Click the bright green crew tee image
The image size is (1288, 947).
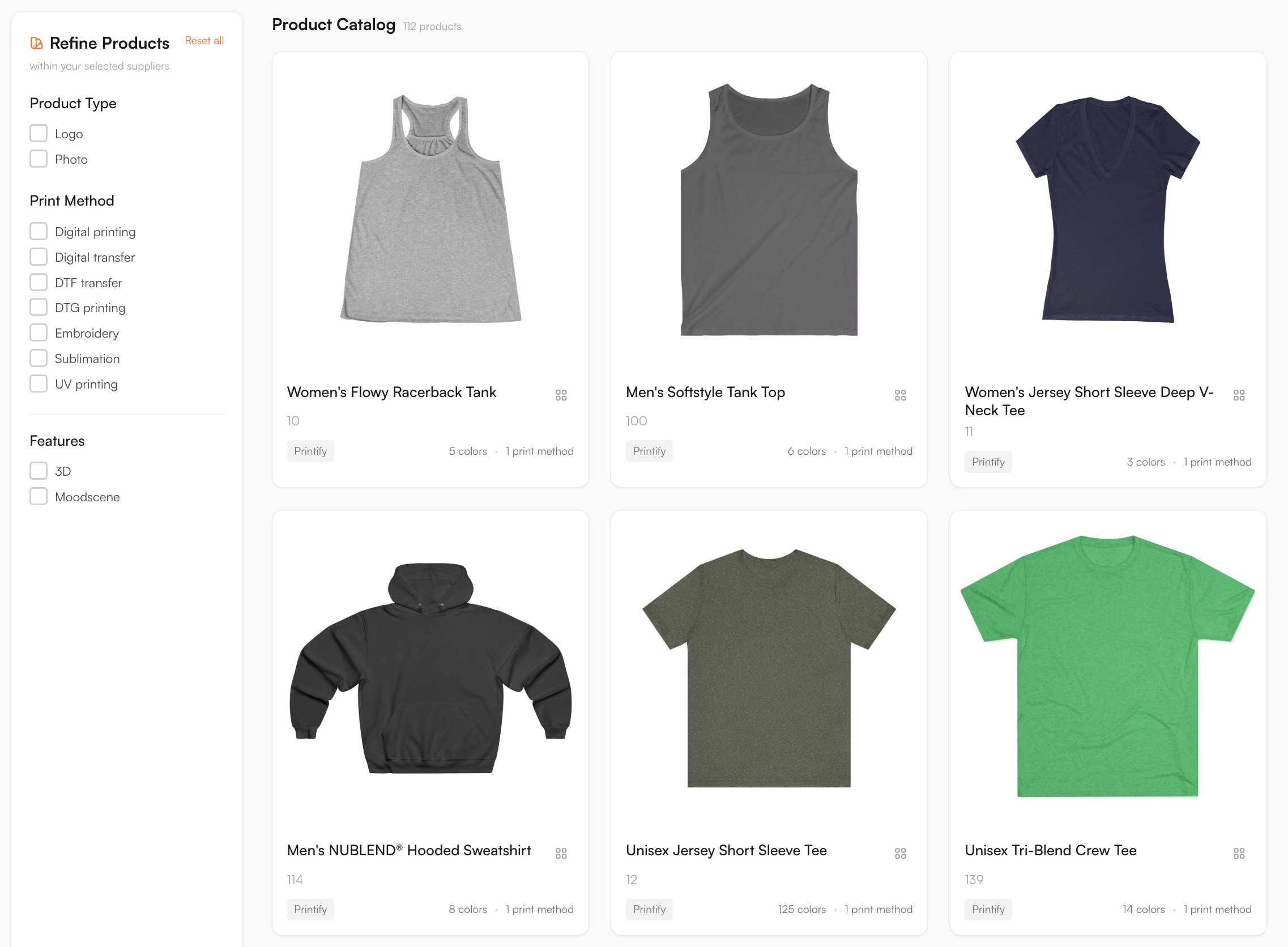(x=1107, y=665)
